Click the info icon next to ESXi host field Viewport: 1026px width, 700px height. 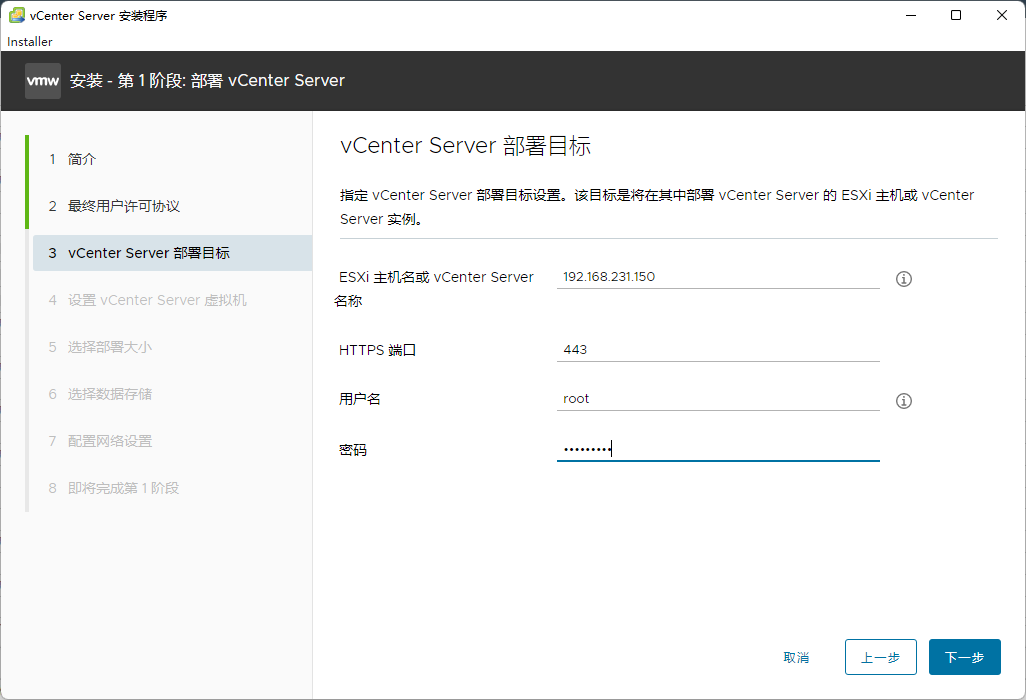pos(904,279)
